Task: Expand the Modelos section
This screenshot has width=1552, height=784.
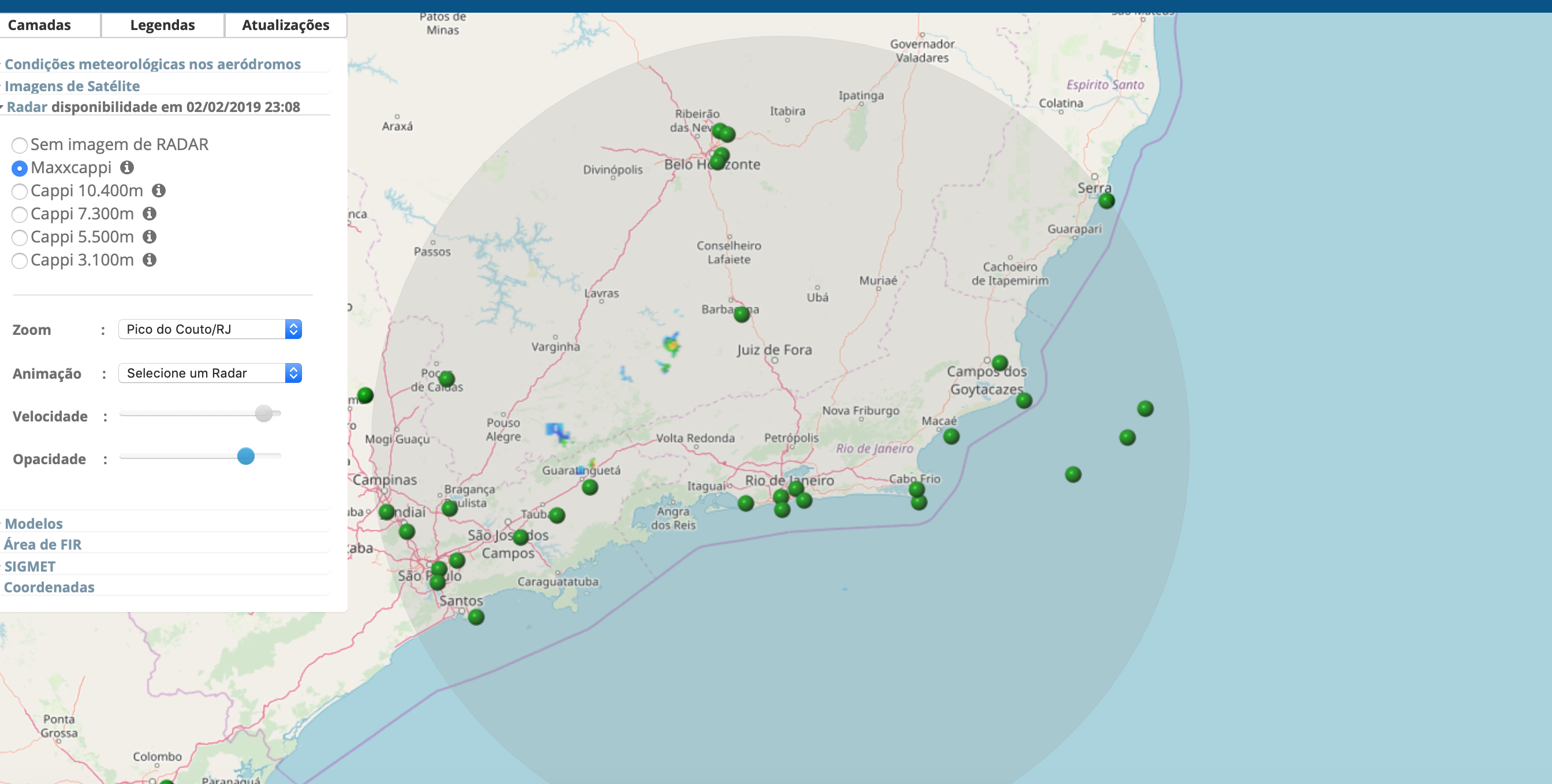Action: [33, 523]
